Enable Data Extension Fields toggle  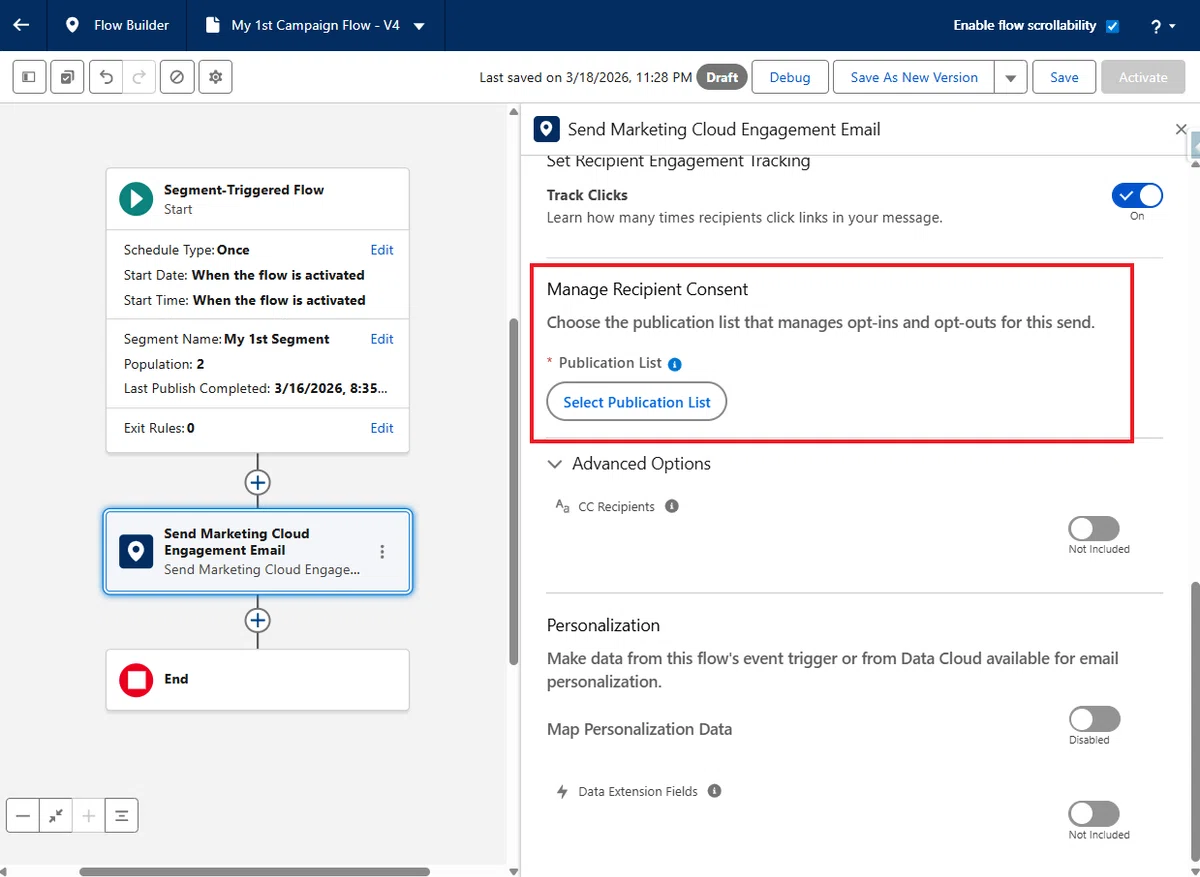[x=1094, y=813]
